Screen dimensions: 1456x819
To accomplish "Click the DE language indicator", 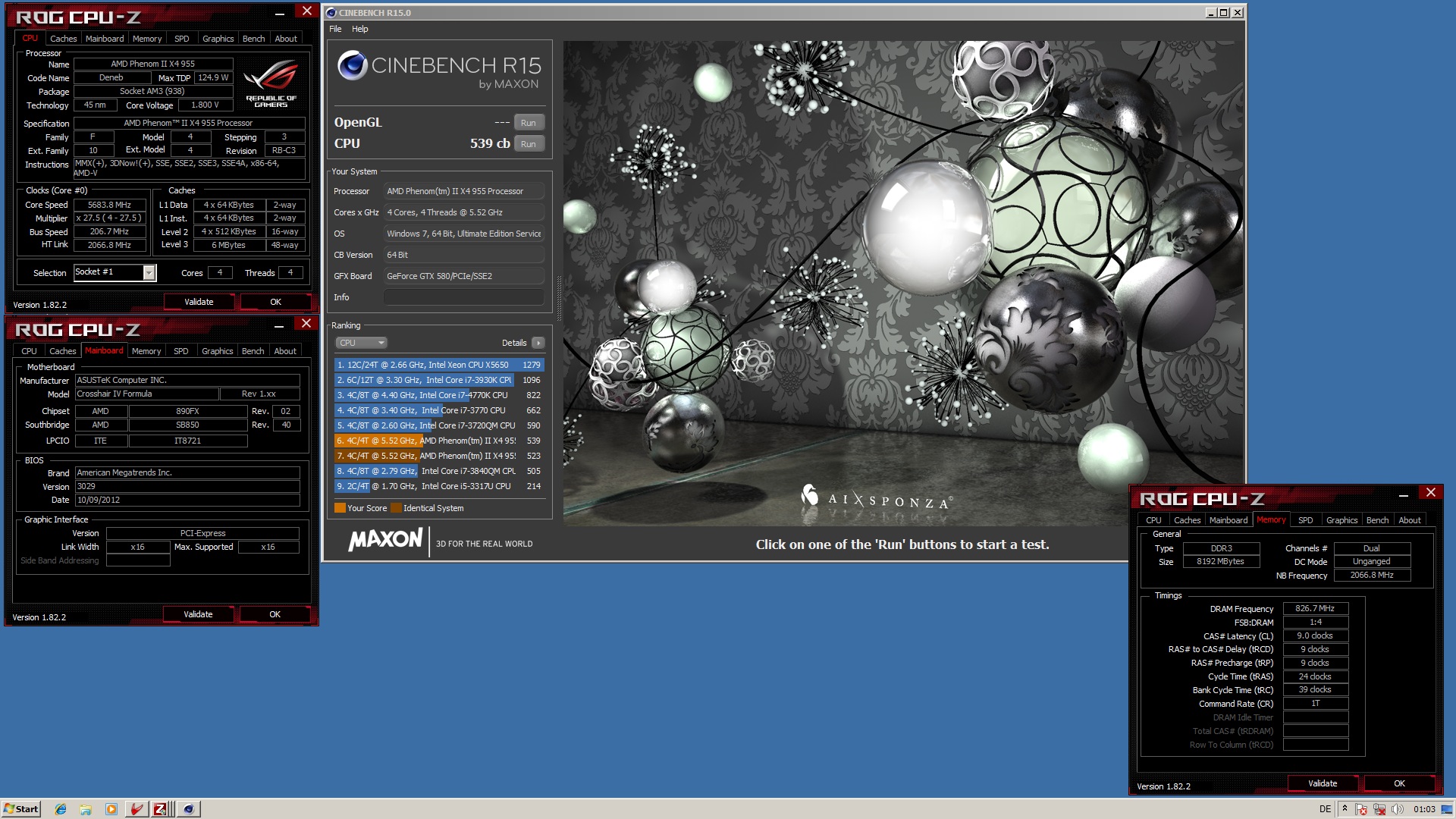I will (x=1325, y=809).
